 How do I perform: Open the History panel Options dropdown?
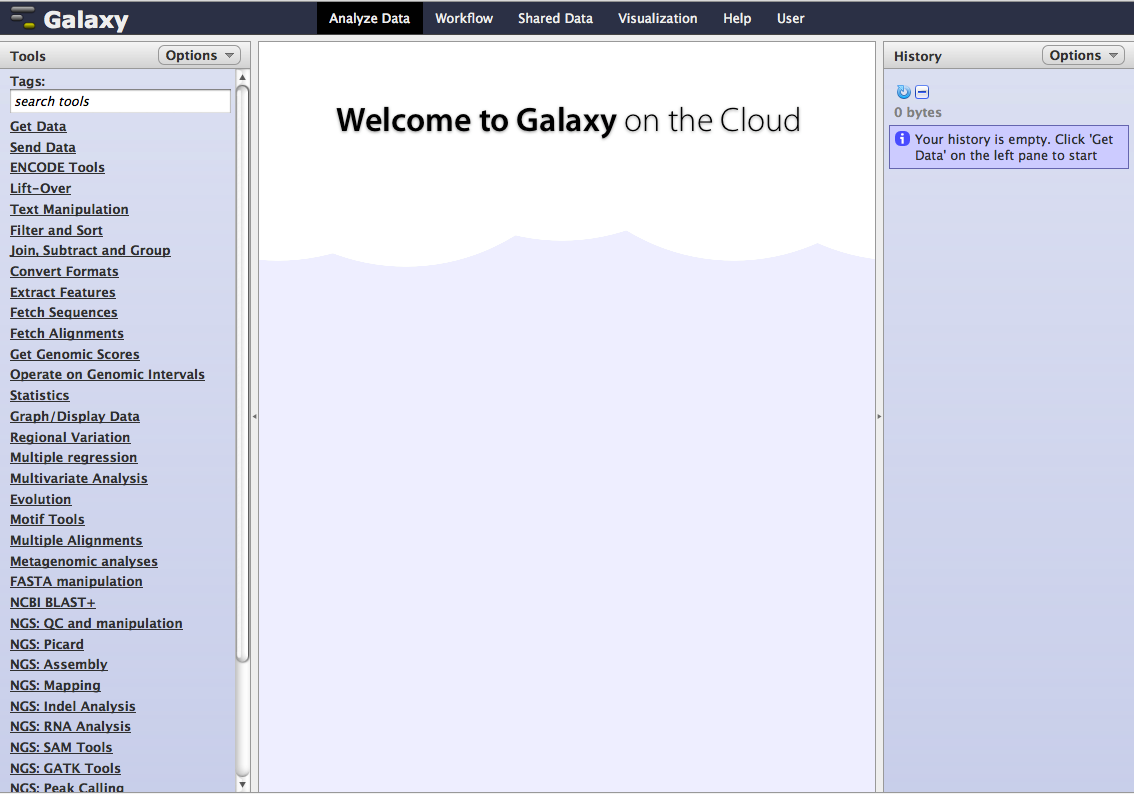pyautogui.click(x=1083, y=56)
